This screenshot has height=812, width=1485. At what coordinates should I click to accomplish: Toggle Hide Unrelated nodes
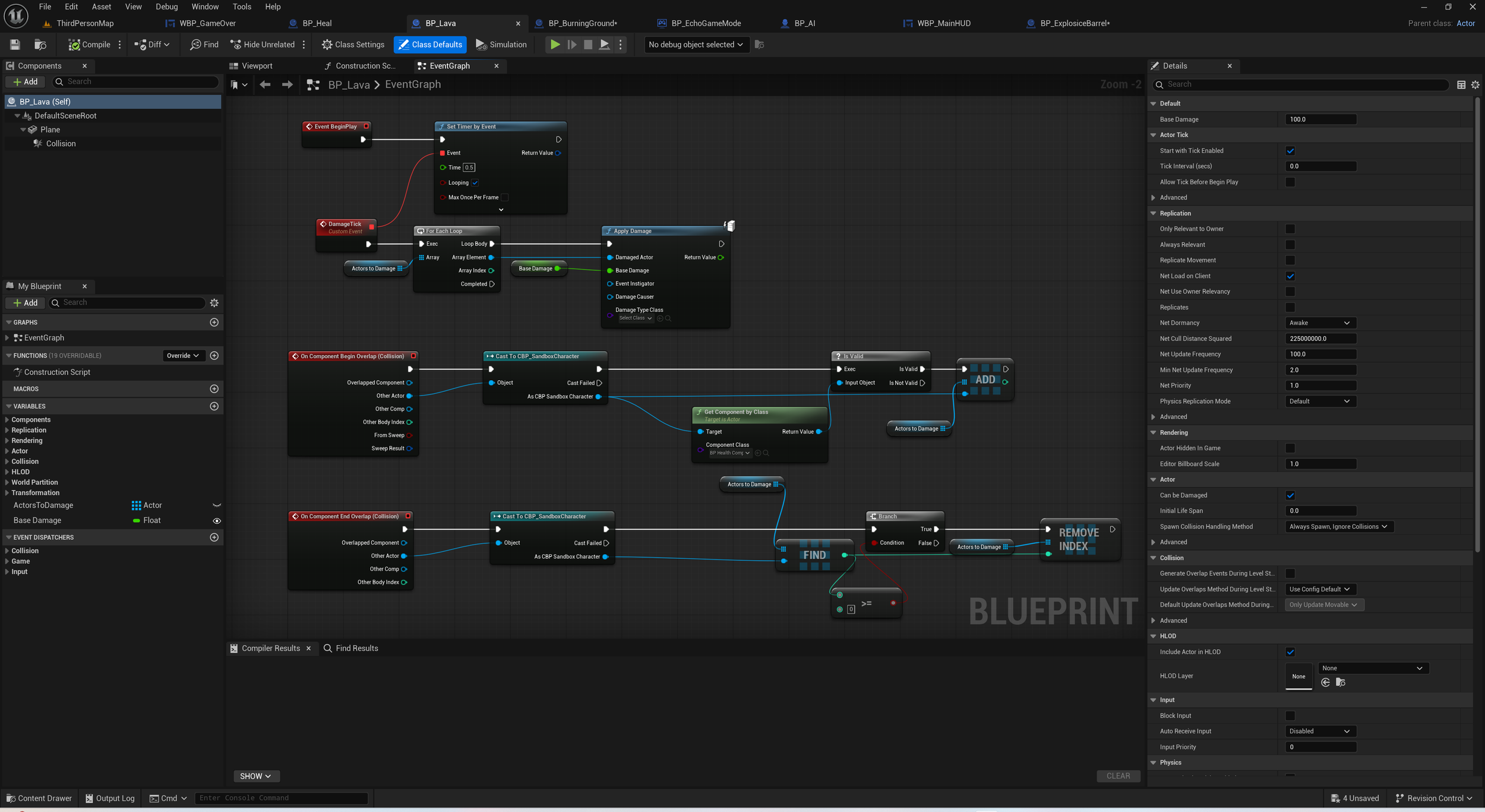click(x=263, y=45)
